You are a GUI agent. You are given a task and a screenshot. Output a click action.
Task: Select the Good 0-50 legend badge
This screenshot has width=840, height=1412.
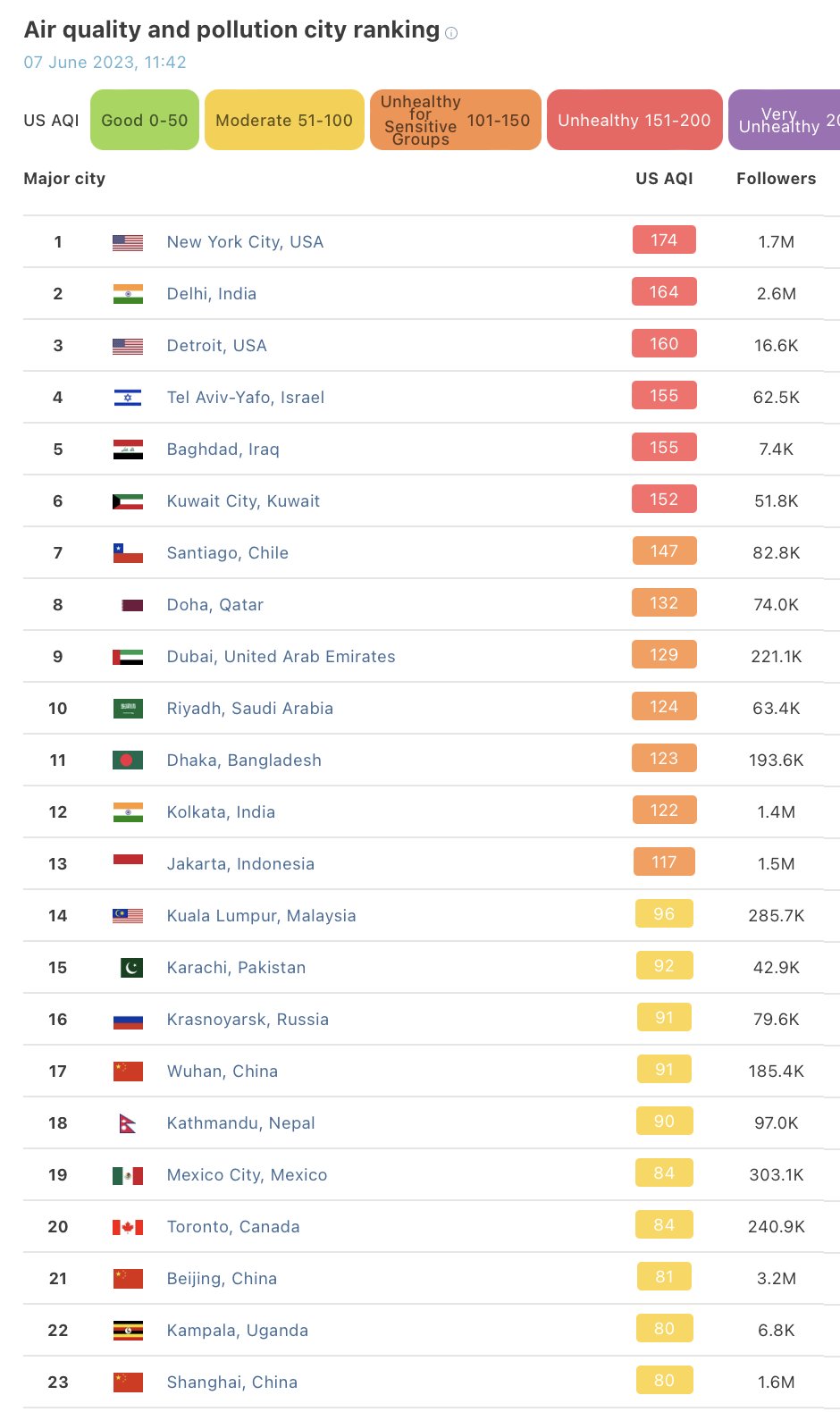144,120
